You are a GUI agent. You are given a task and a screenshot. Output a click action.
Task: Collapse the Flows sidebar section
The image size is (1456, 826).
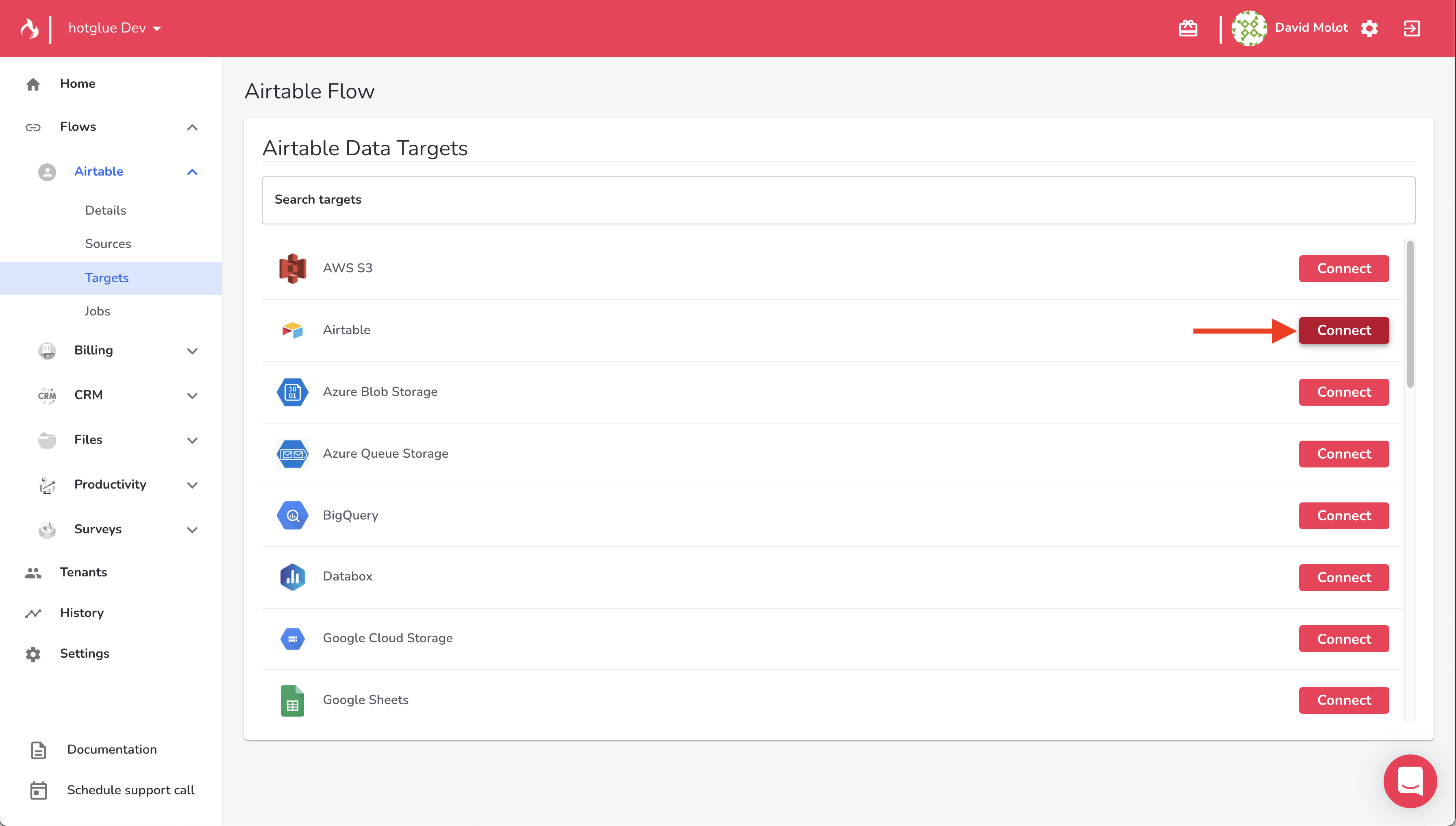[x=192, y=127]
